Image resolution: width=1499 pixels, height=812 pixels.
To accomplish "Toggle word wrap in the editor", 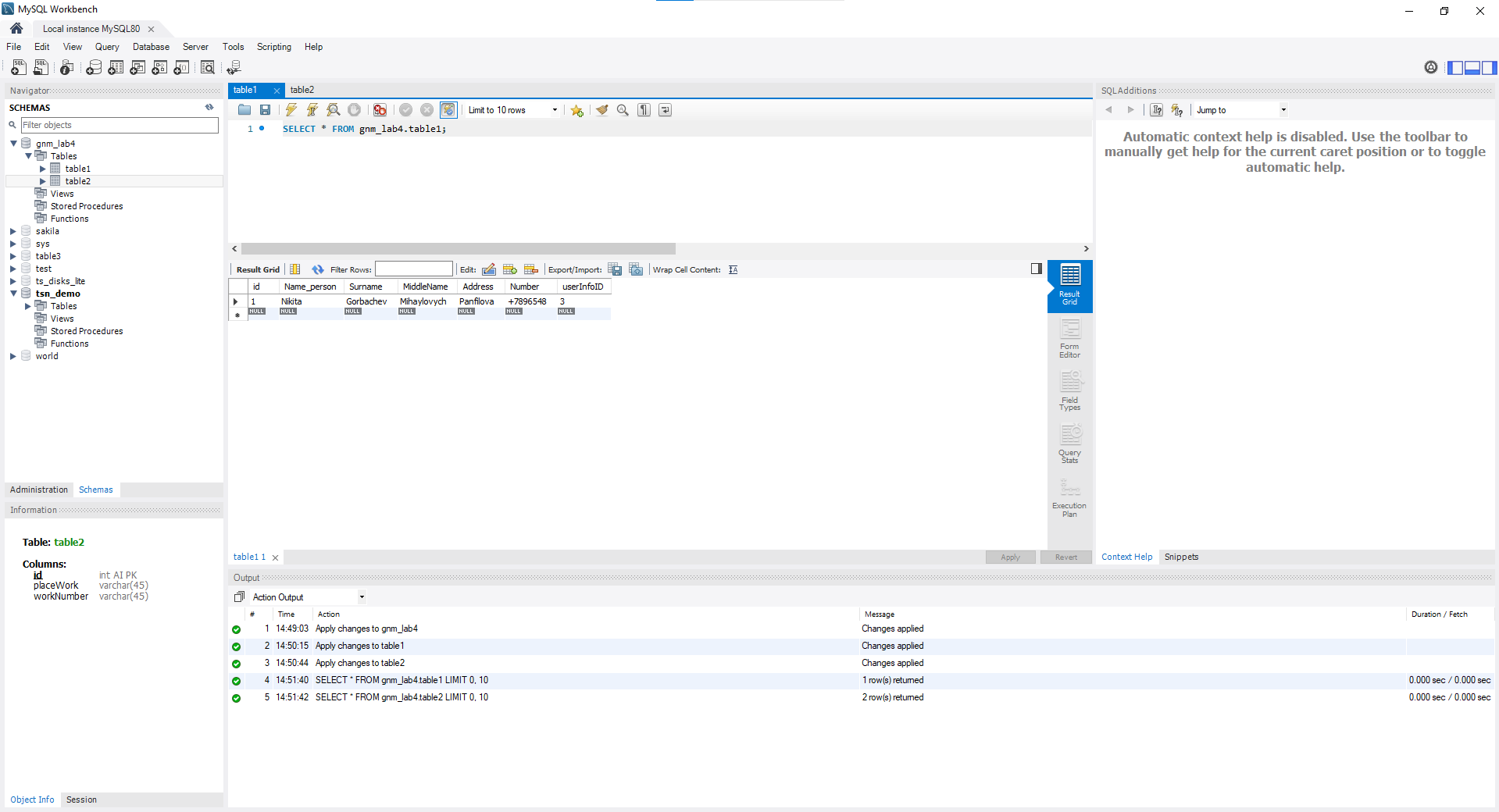I will click(x=666, y=110).
